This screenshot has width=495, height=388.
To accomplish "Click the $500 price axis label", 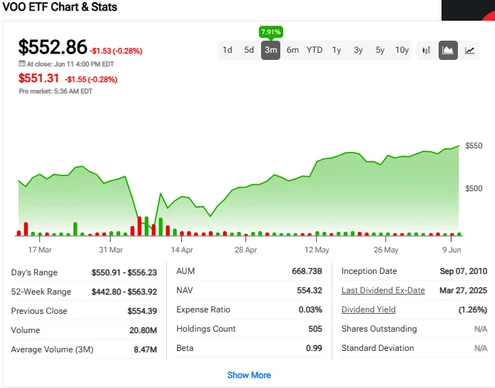I will [474, 188].
